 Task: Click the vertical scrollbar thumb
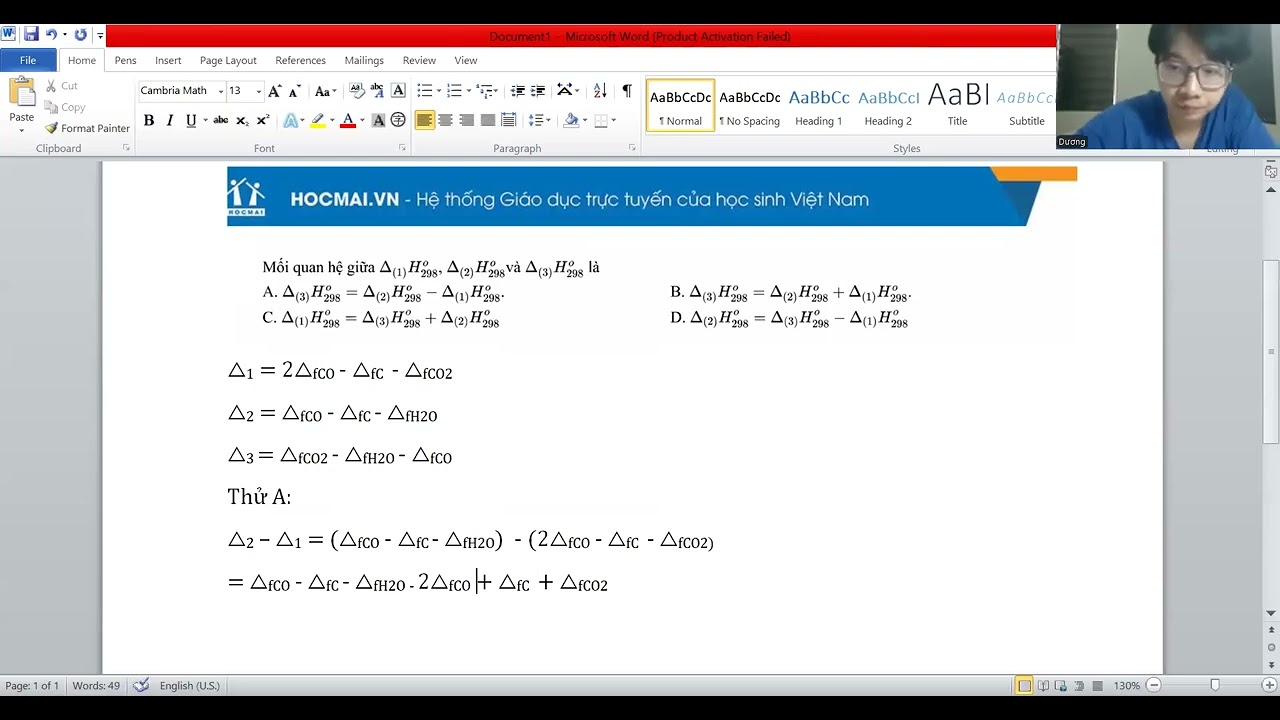click(1271, 351)
